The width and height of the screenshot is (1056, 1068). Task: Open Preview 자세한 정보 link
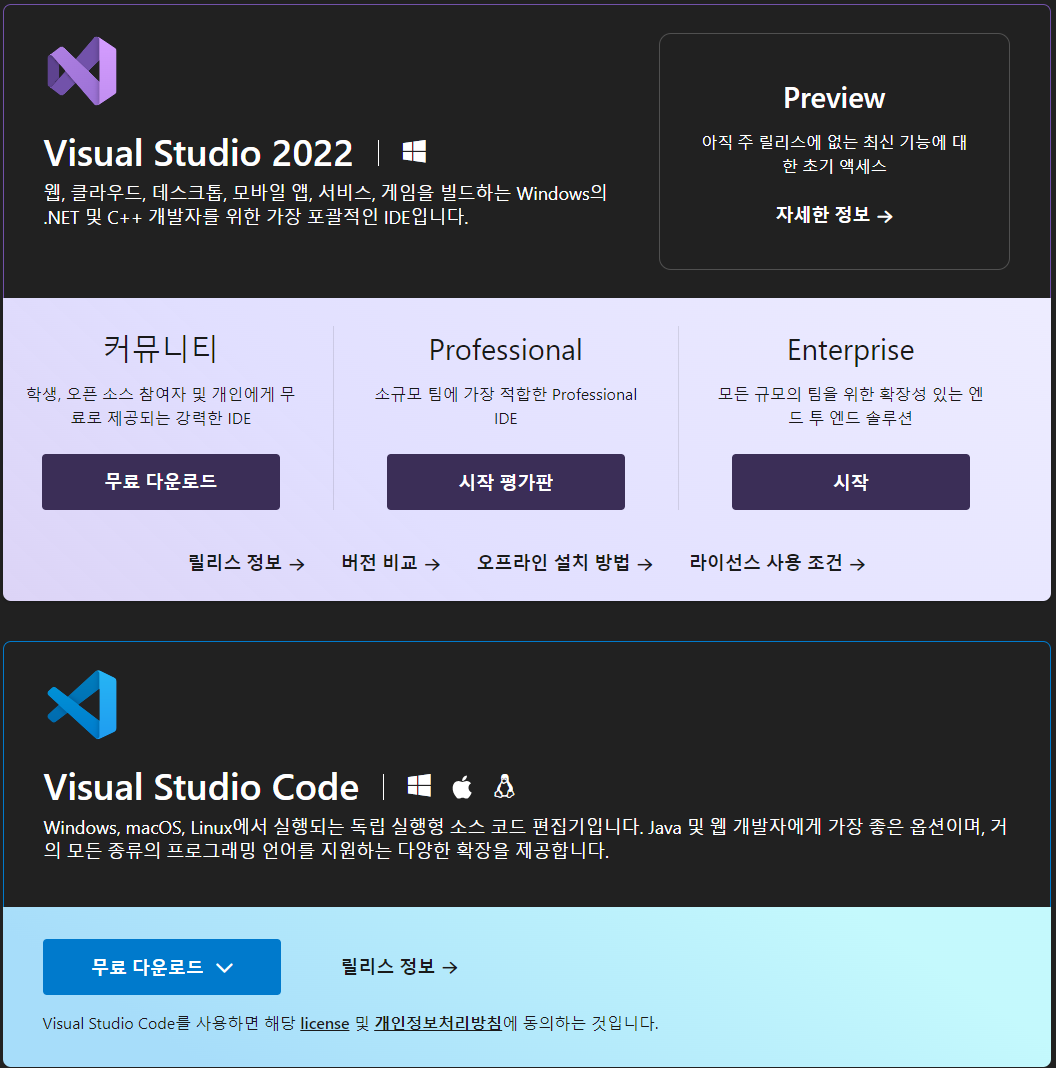(x=834, y=215)
